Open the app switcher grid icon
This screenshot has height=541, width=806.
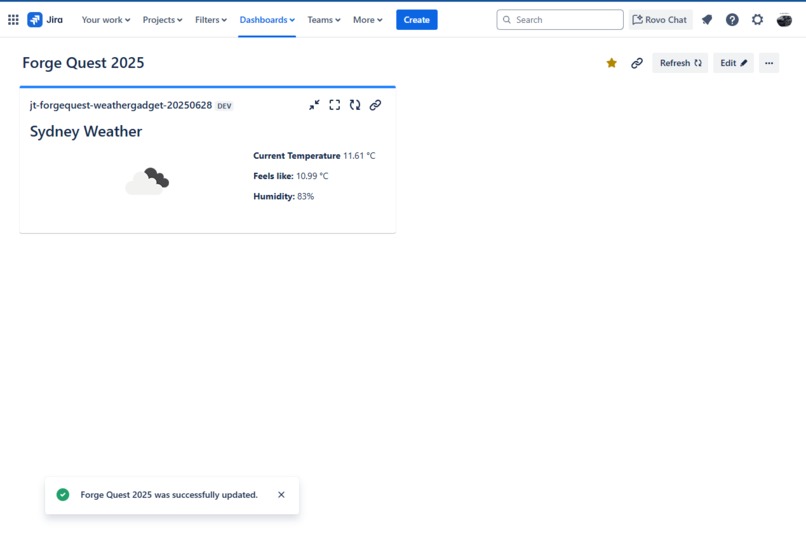click(x=13, y=20)
